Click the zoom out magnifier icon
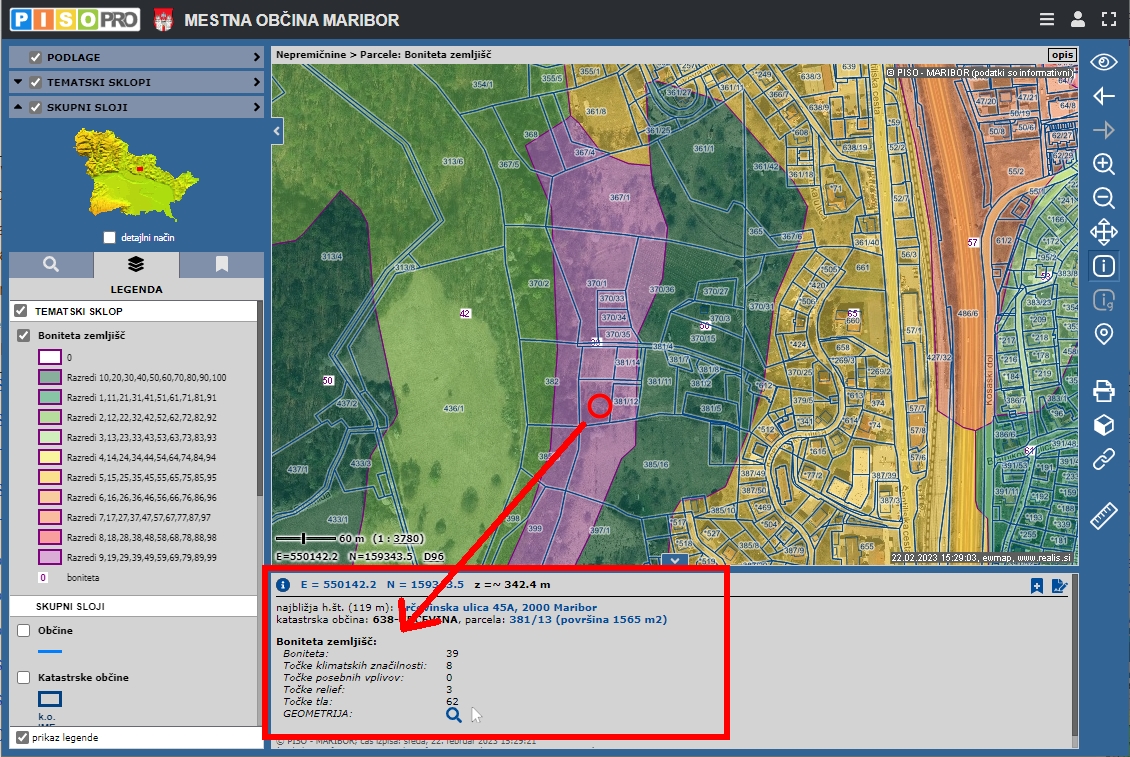The height and width of the screenshot is (757, 1130). point(1103,198)
